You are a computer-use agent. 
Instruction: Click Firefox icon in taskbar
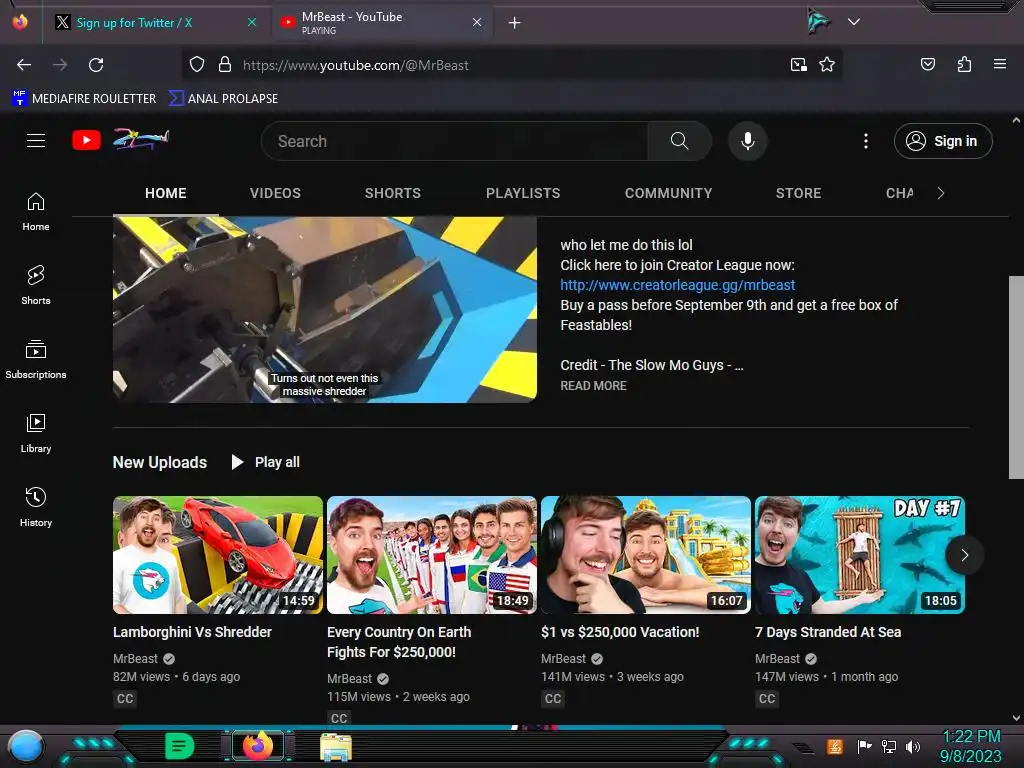(258, 746)
